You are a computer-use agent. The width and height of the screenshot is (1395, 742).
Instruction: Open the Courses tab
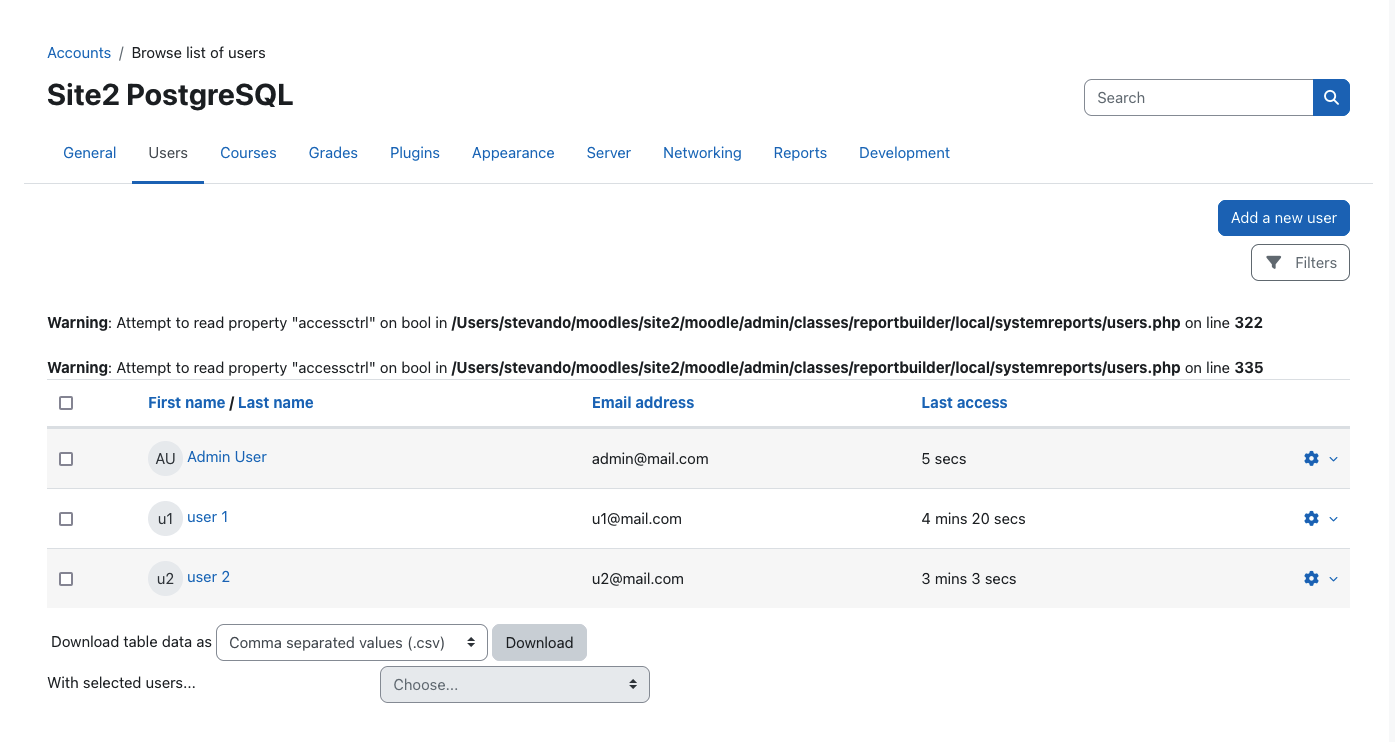tap(248, 153)
